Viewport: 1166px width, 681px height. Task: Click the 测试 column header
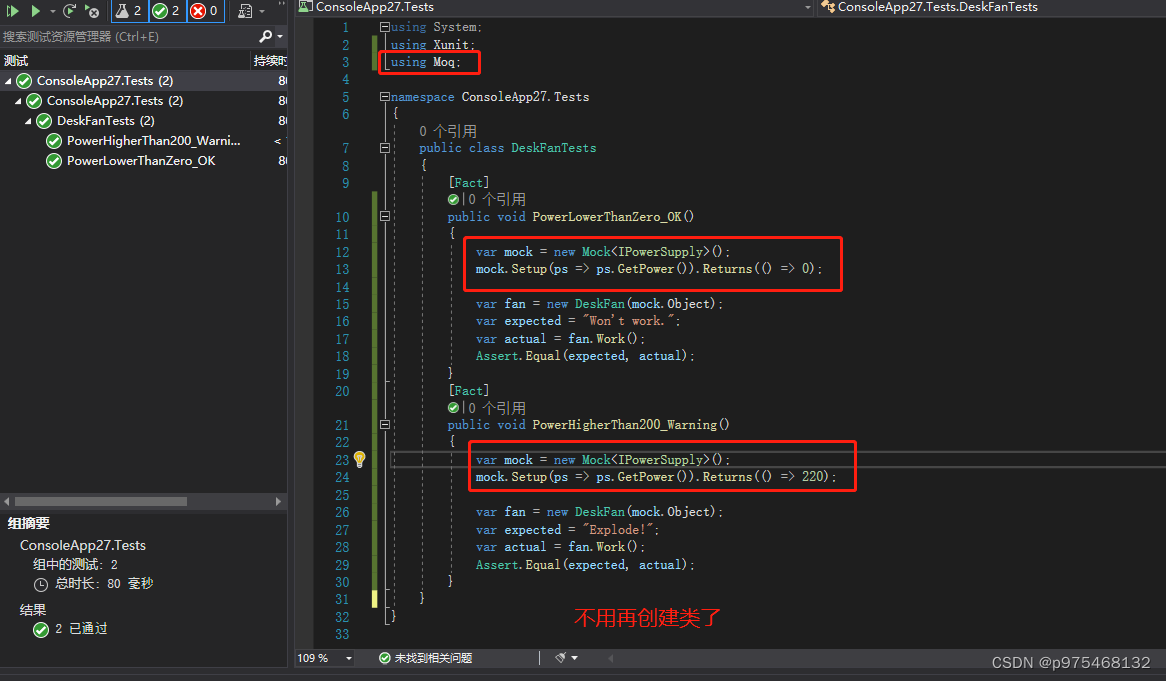click(x=125, y=60)
